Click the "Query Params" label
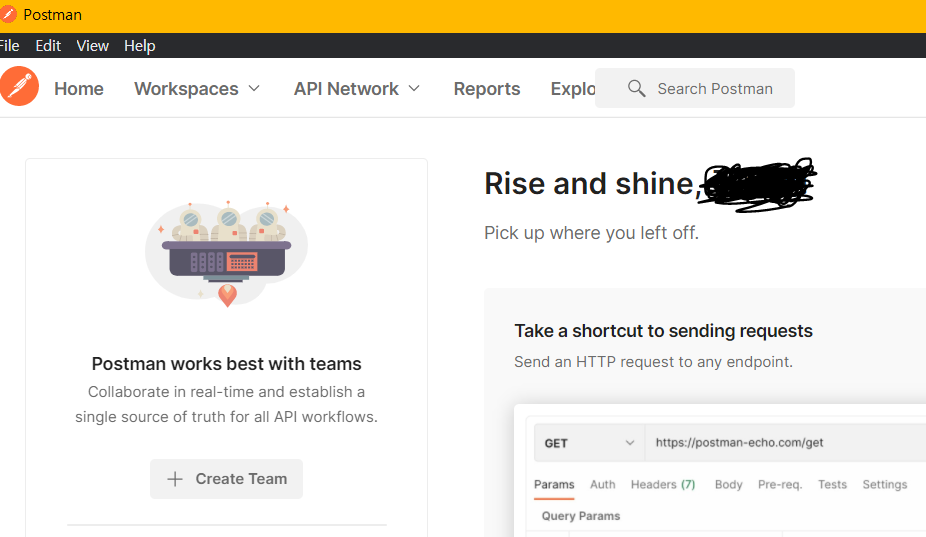This screenshot has width=926, height=537. [581, 516]
